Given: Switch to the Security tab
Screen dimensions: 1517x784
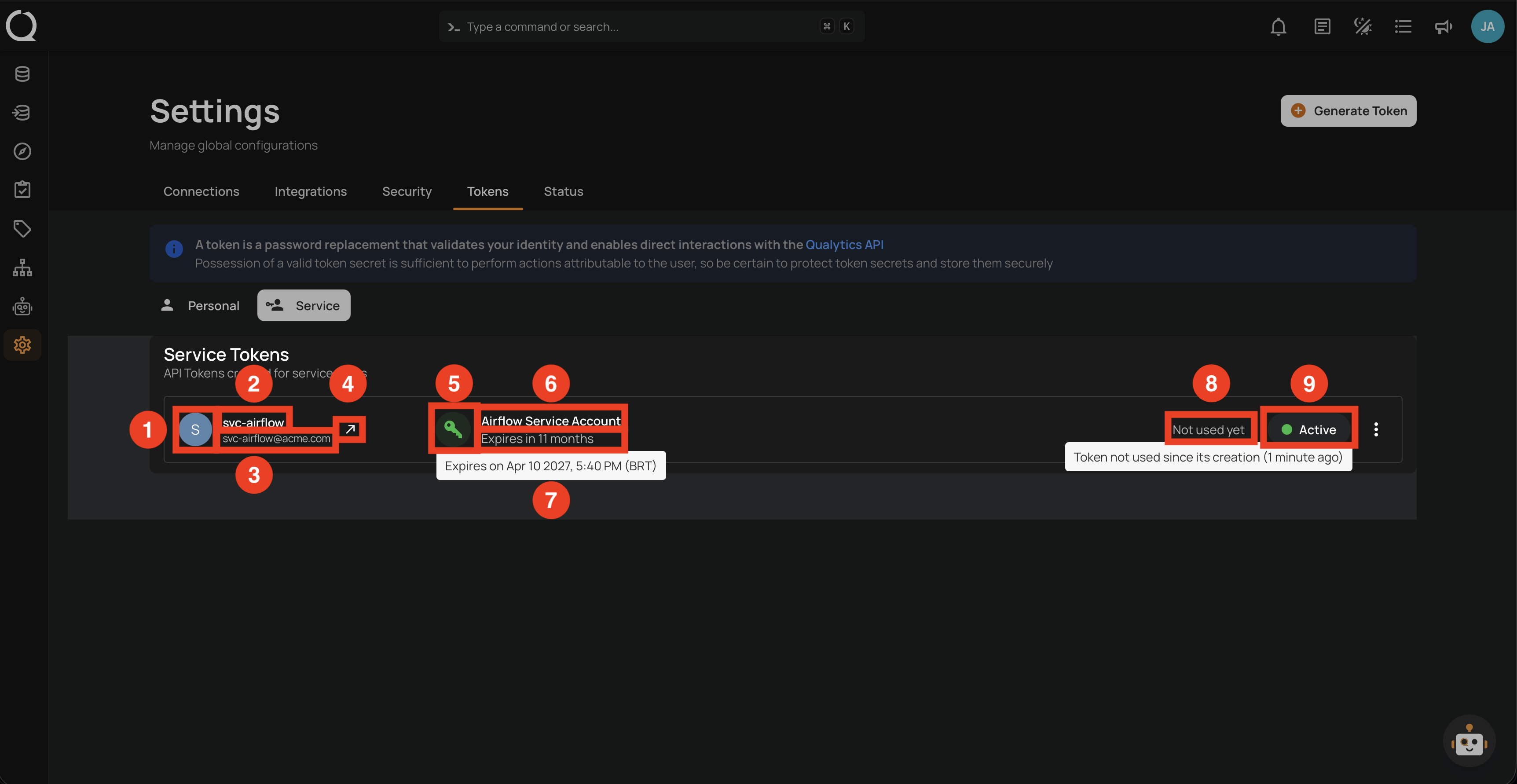Looking at the screenshot, I should point(407,191).
